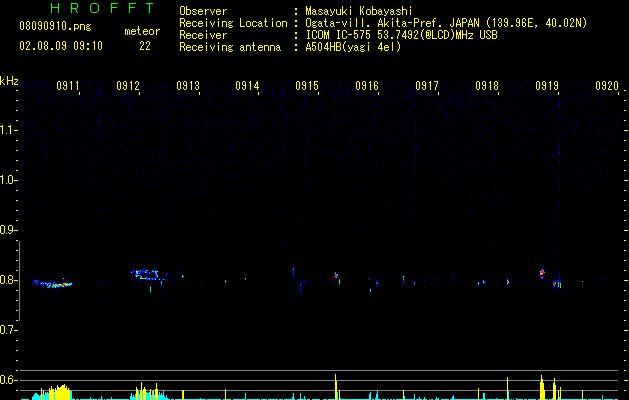The image size is (629, 400).
Task: Click the 0916 time marker
Action: tap(367, 86)
